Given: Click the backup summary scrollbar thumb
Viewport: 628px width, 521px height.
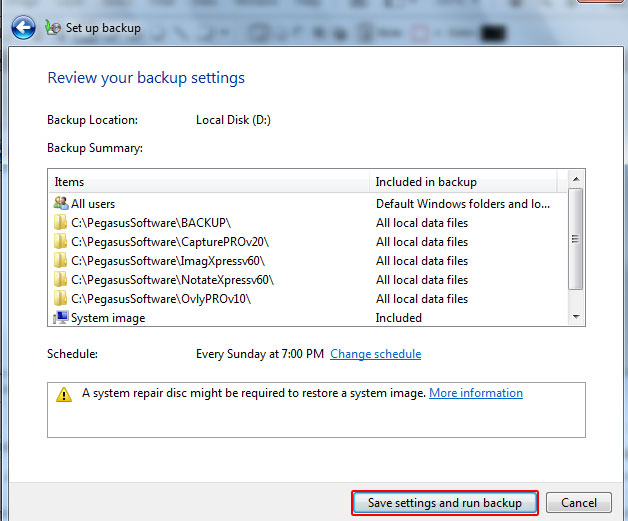Looking at the screenshot, I should [x=575, y=239].
